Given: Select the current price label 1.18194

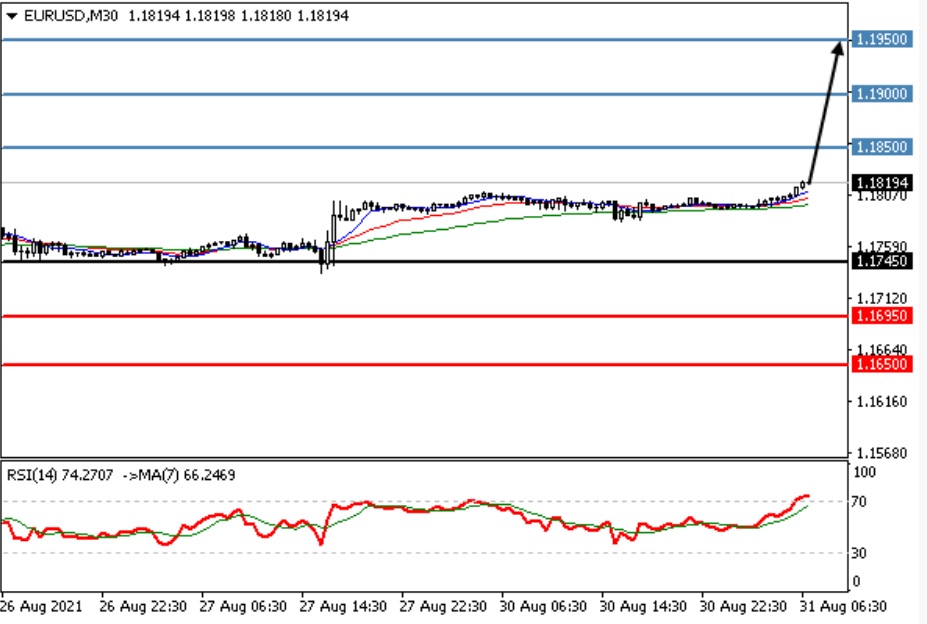Looking at the screenshot, I should (x=881, y=183).
